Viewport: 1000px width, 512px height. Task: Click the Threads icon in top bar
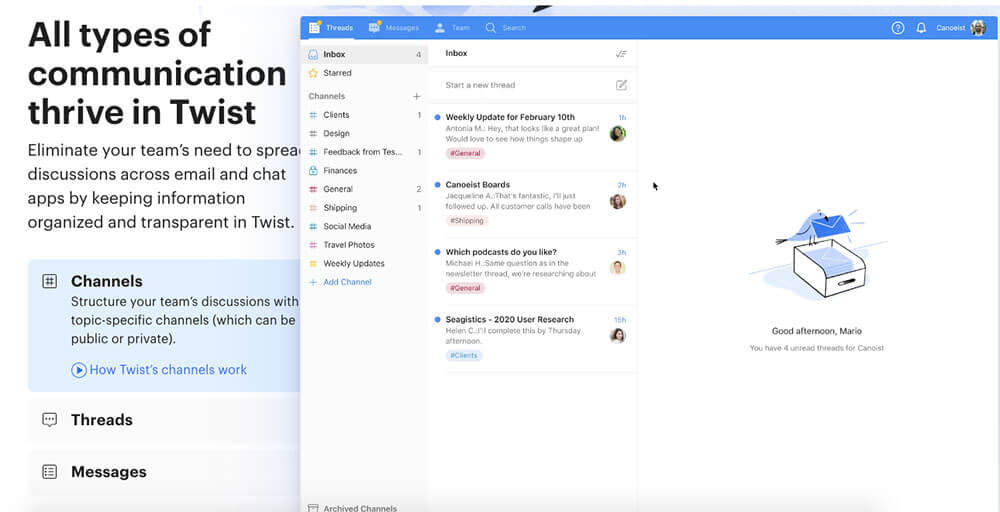314,27
